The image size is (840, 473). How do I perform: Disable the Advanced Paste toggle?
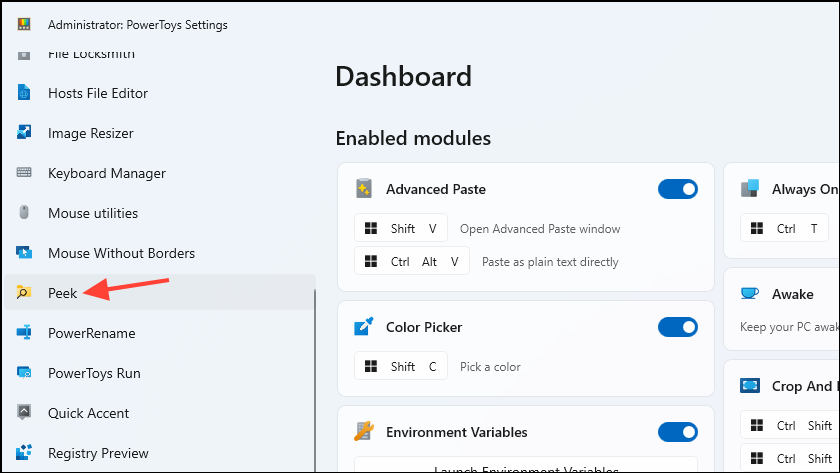[677, 189]
